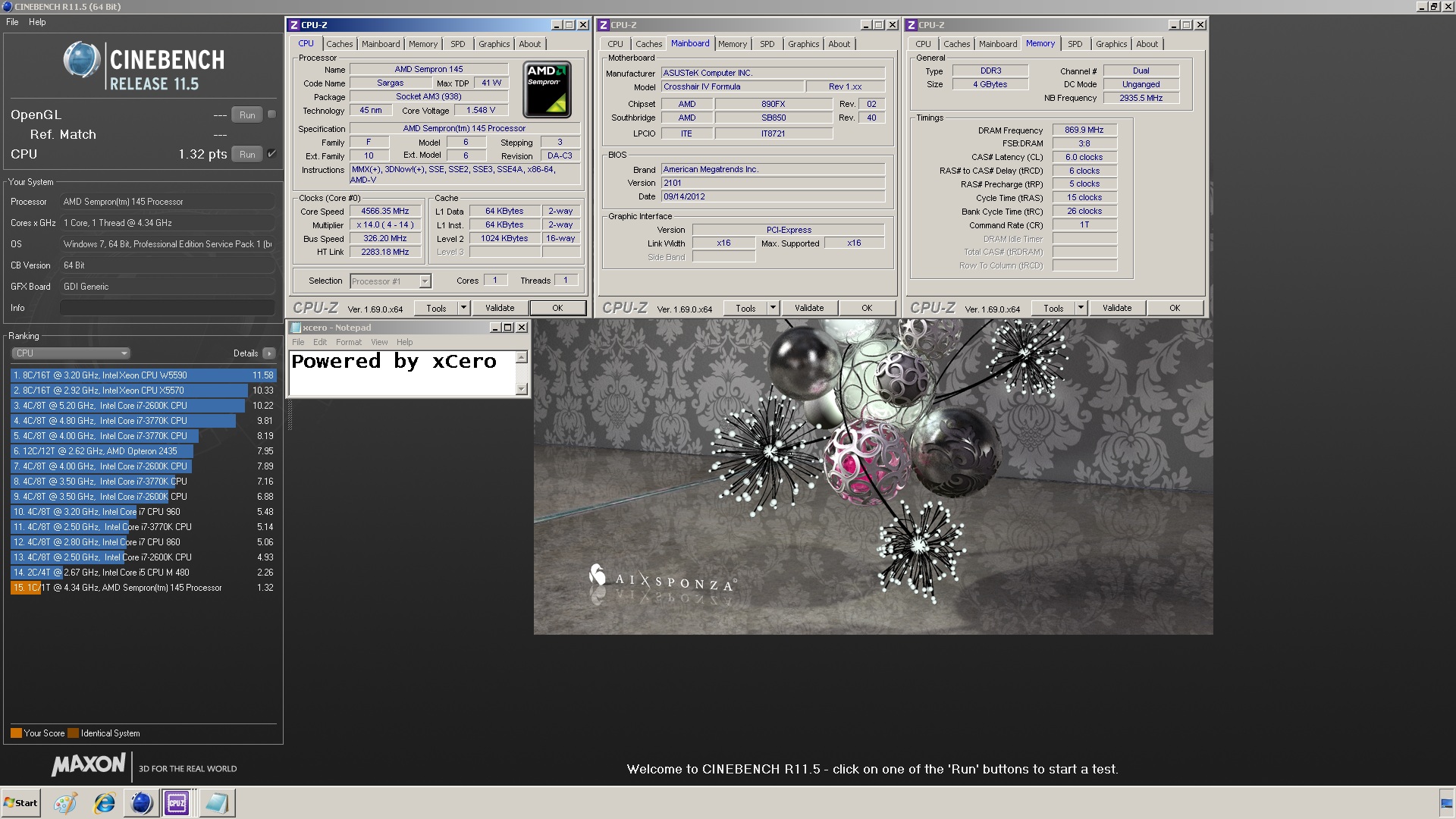Click the Notepad window title icon
The image size is (1456, 819).
click(x=296, y=328)
